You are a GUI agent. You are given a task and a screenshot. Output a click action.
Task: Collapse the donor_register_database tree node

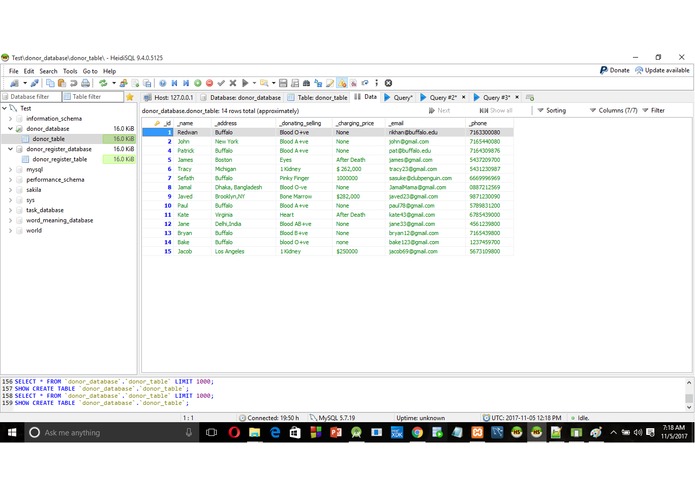11,149
